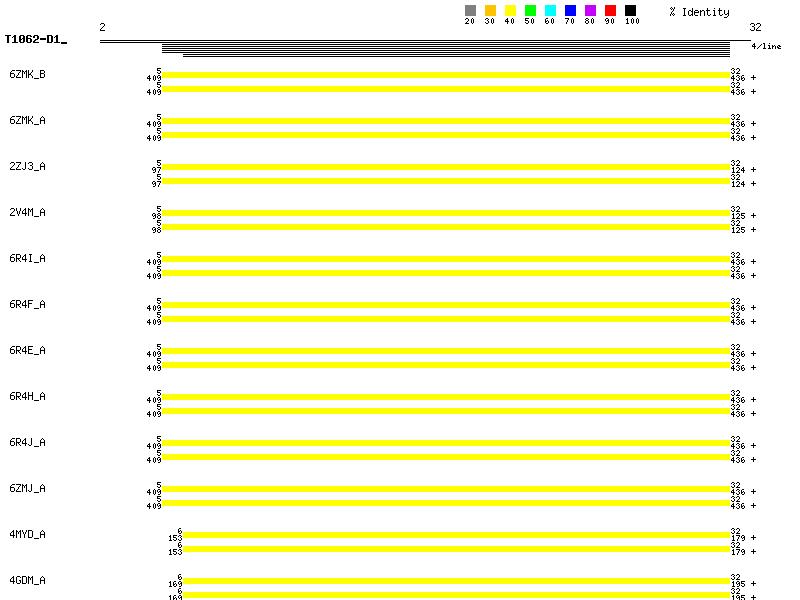
Task: Click the red 90% identity swatch
Action: click(x=610, y=11)
